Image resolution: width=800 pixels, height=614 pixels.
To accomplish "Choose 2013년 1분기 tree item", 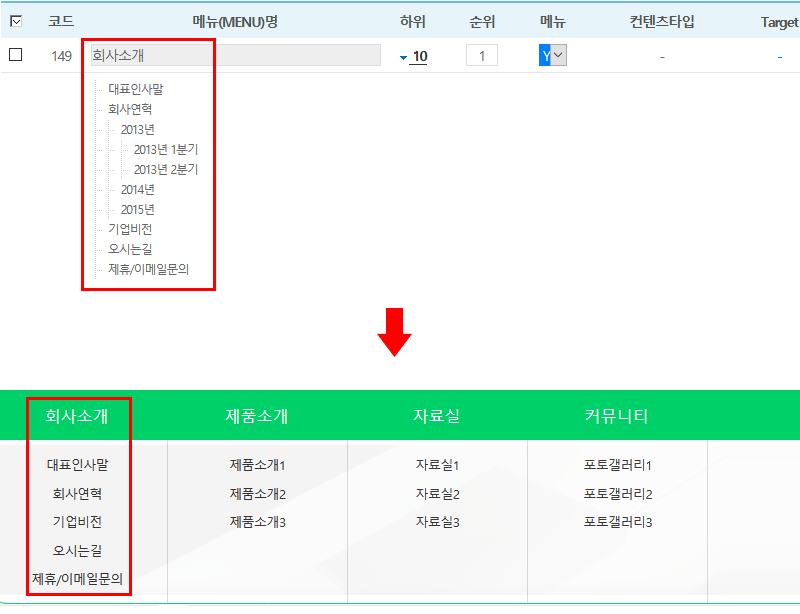I will click(x=166, y=149).
